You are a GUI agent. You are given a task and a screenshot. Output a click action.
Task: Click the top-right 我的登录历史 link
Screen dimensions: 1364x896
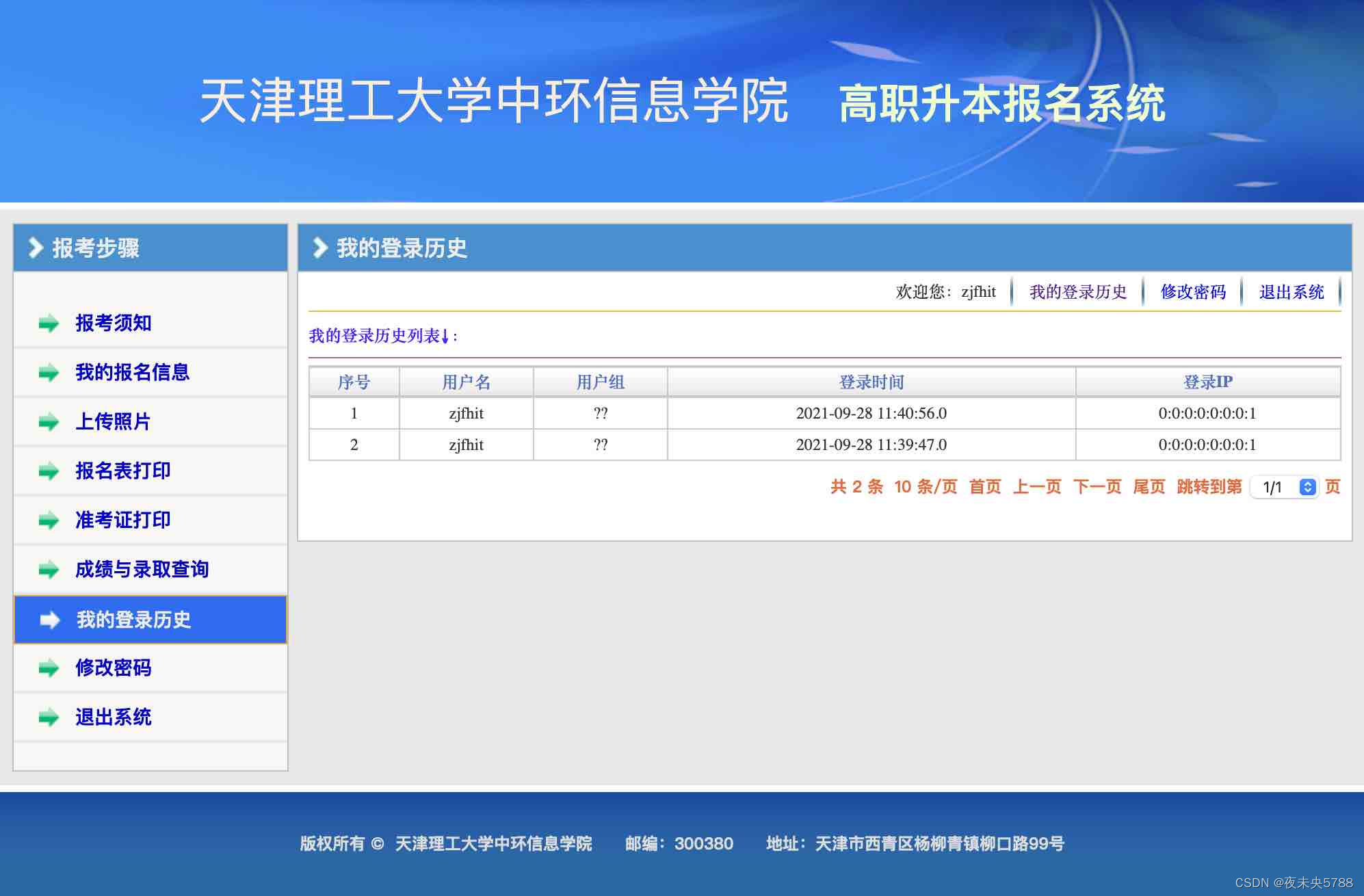(x=1078, y=292)
